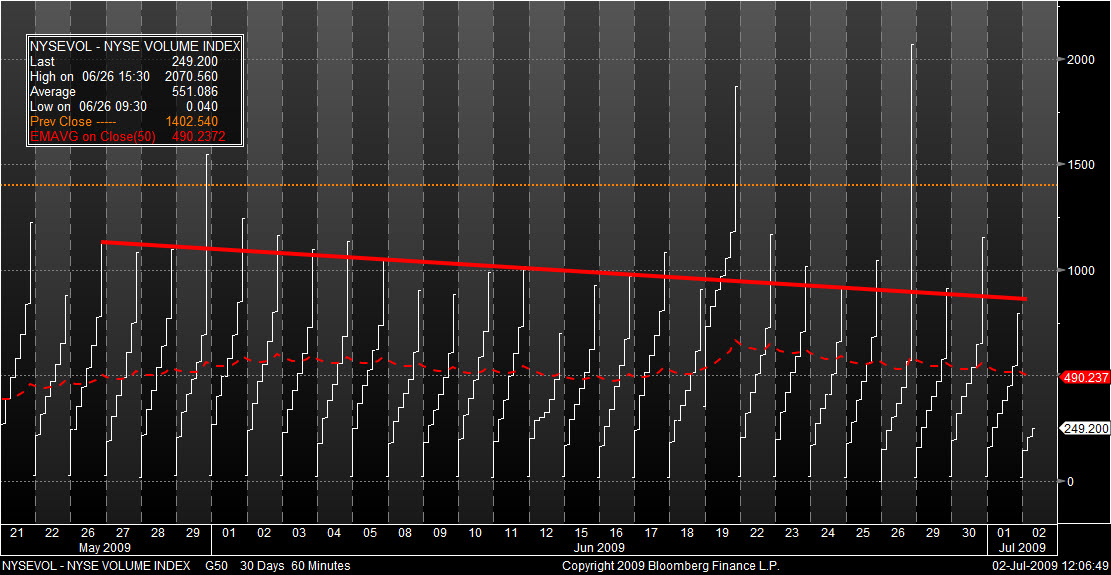Click the 0 label on the price axis
This screenshot has height=575, width=1111.
[1071, 482]
